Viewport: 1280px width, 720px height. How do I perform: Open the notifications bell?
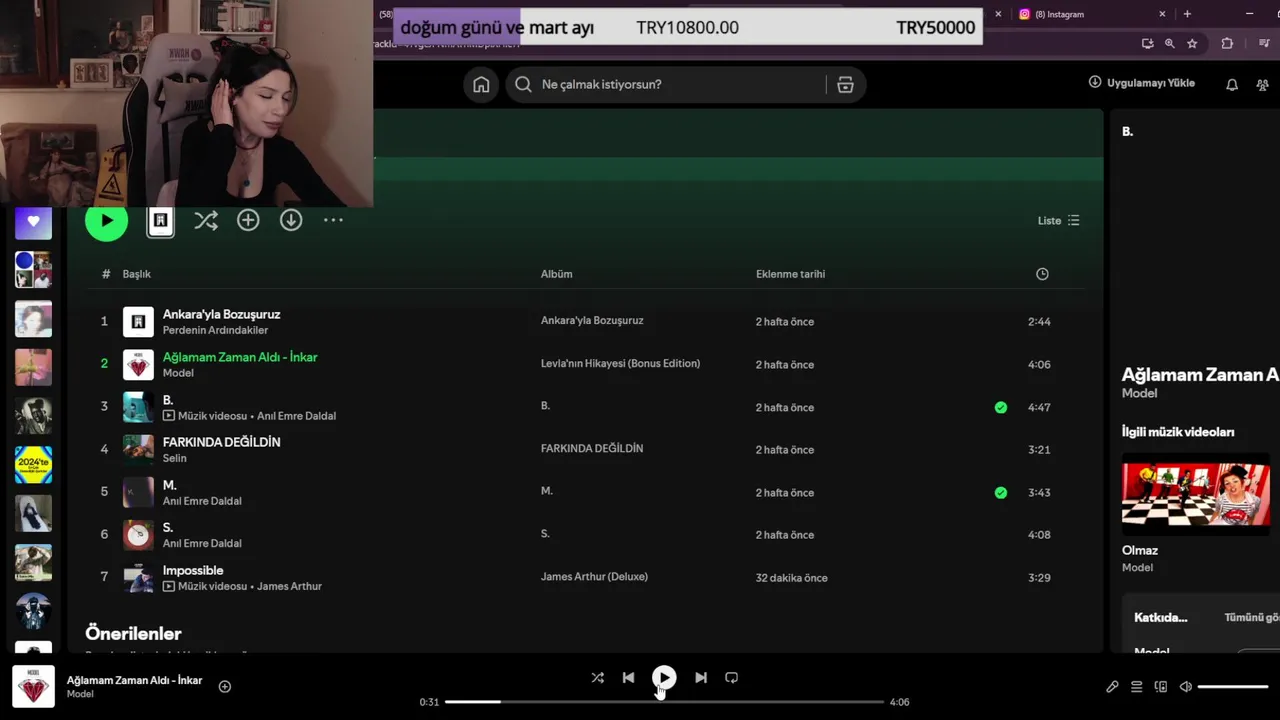point(1232,84)
